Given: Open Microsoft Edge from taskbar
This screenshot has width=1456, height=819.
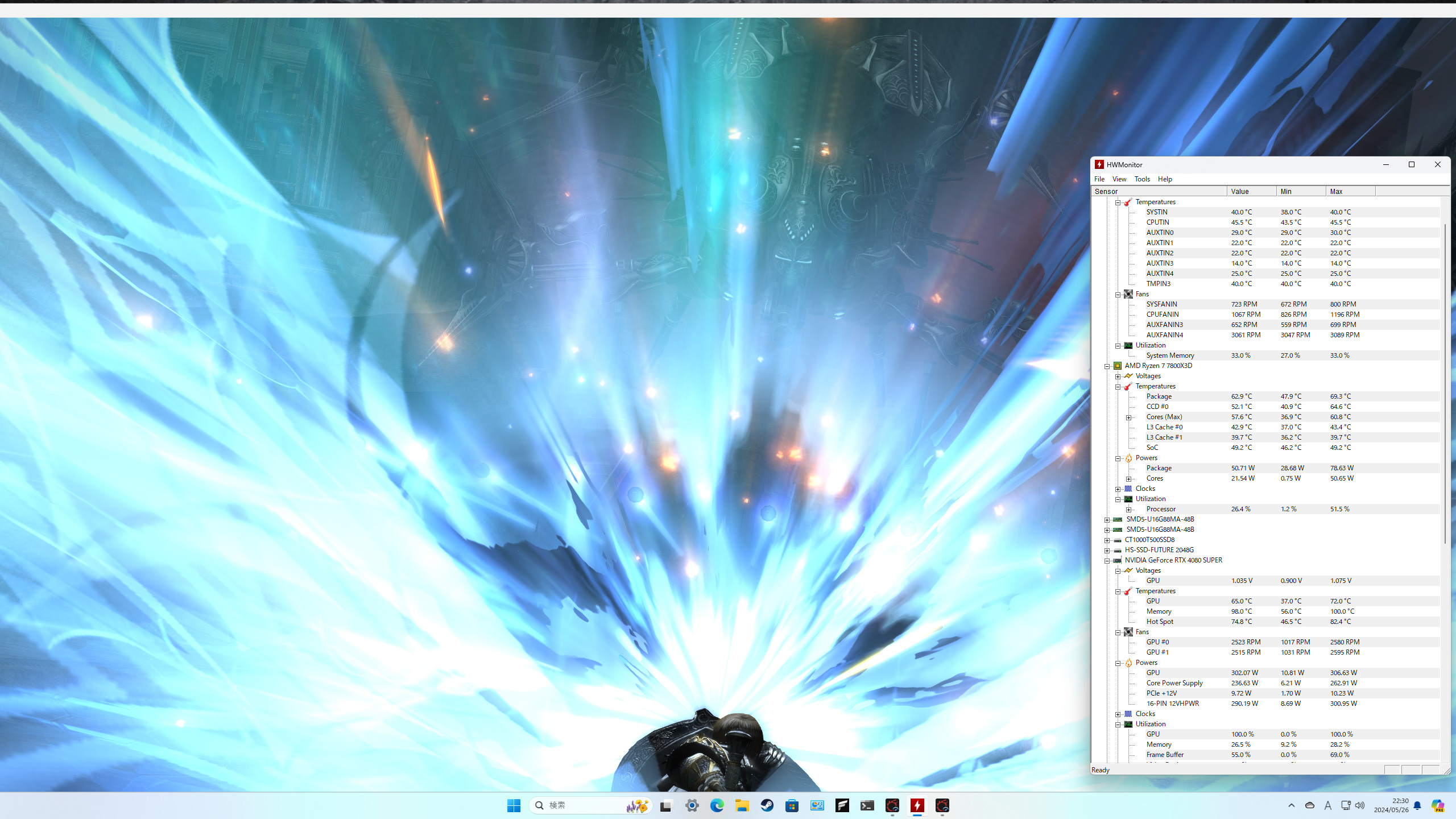Looking at the screenshot, I should point(717,805).
